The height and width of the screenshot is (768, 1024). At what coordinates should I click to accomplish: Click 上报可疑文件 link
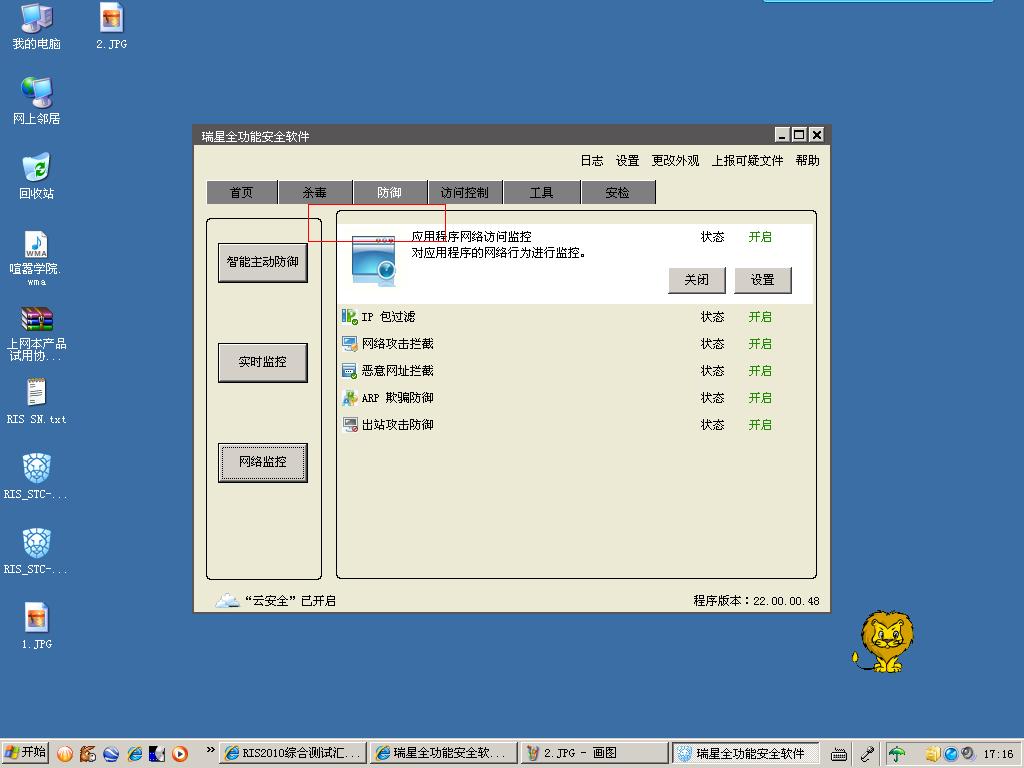tap(747, 161)
